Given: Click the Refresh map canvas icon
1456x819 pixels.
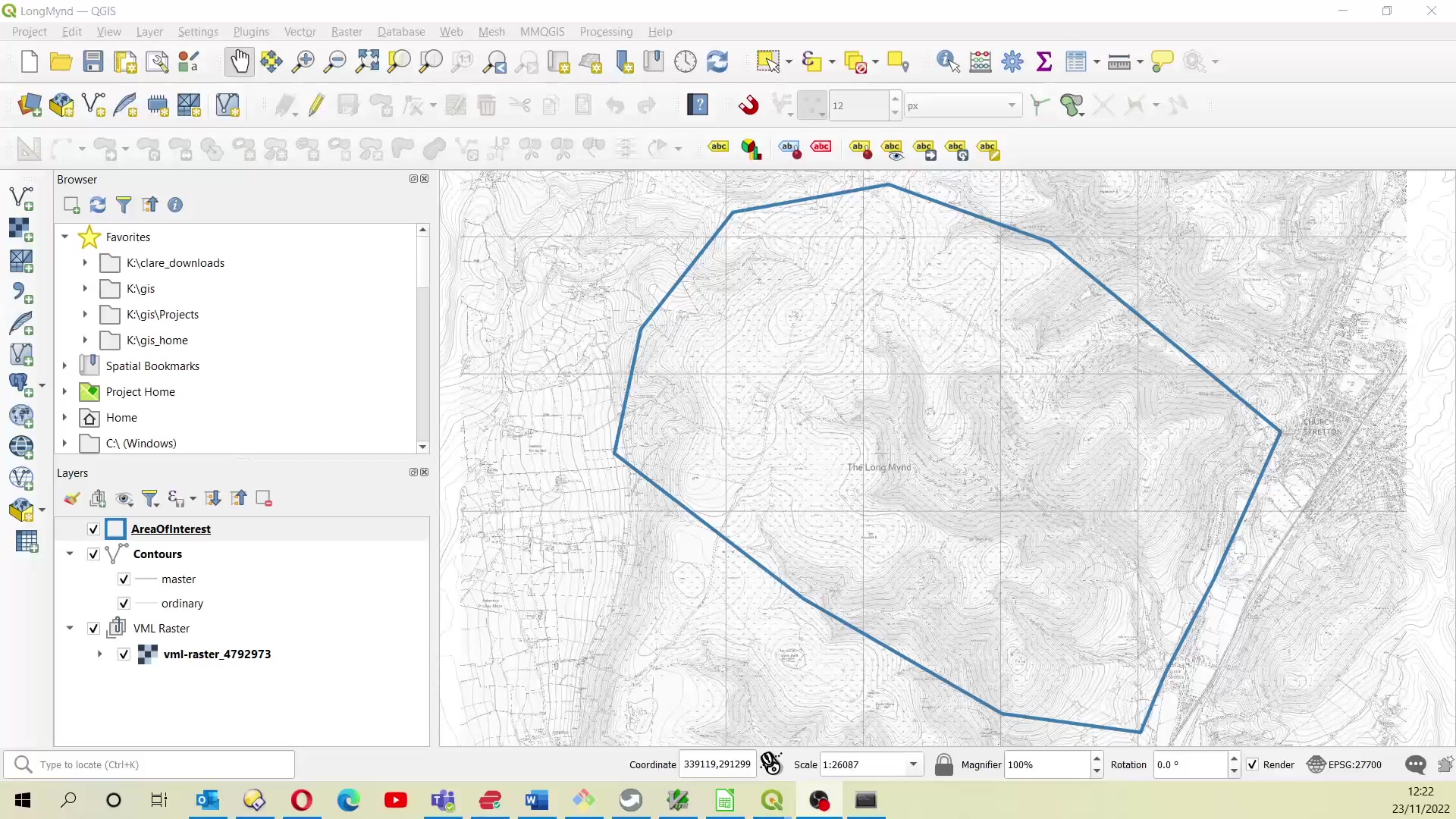Looking at the screenshot, I should (x=718, y=61).
